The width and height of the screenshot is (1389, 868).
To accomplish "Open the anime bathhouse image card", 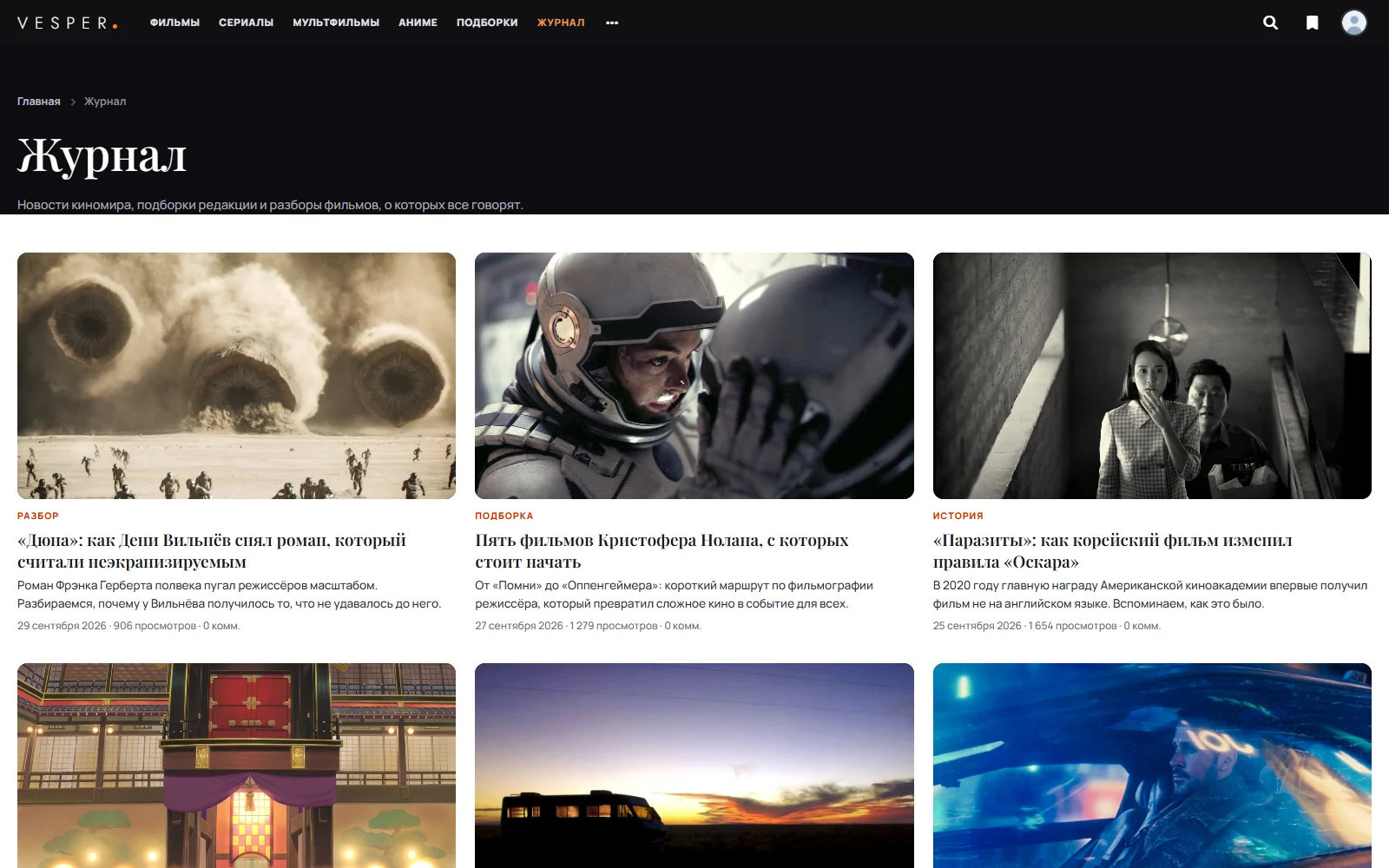I will [236, 766].
